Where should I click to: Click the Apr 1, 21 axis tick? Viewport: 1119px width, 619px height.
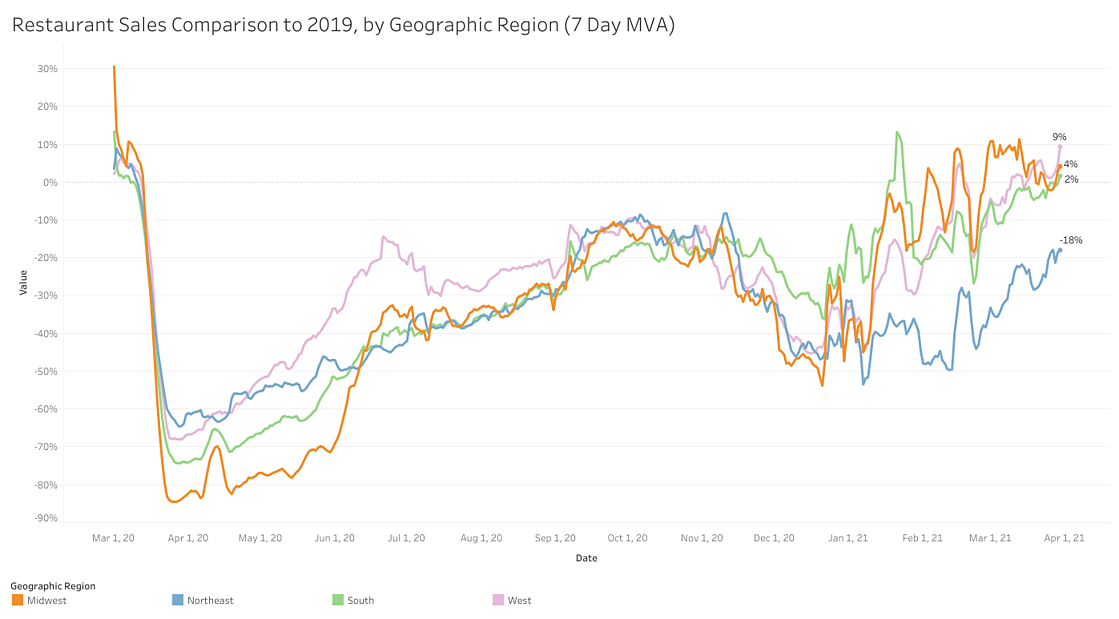[x=1064, y=538]
